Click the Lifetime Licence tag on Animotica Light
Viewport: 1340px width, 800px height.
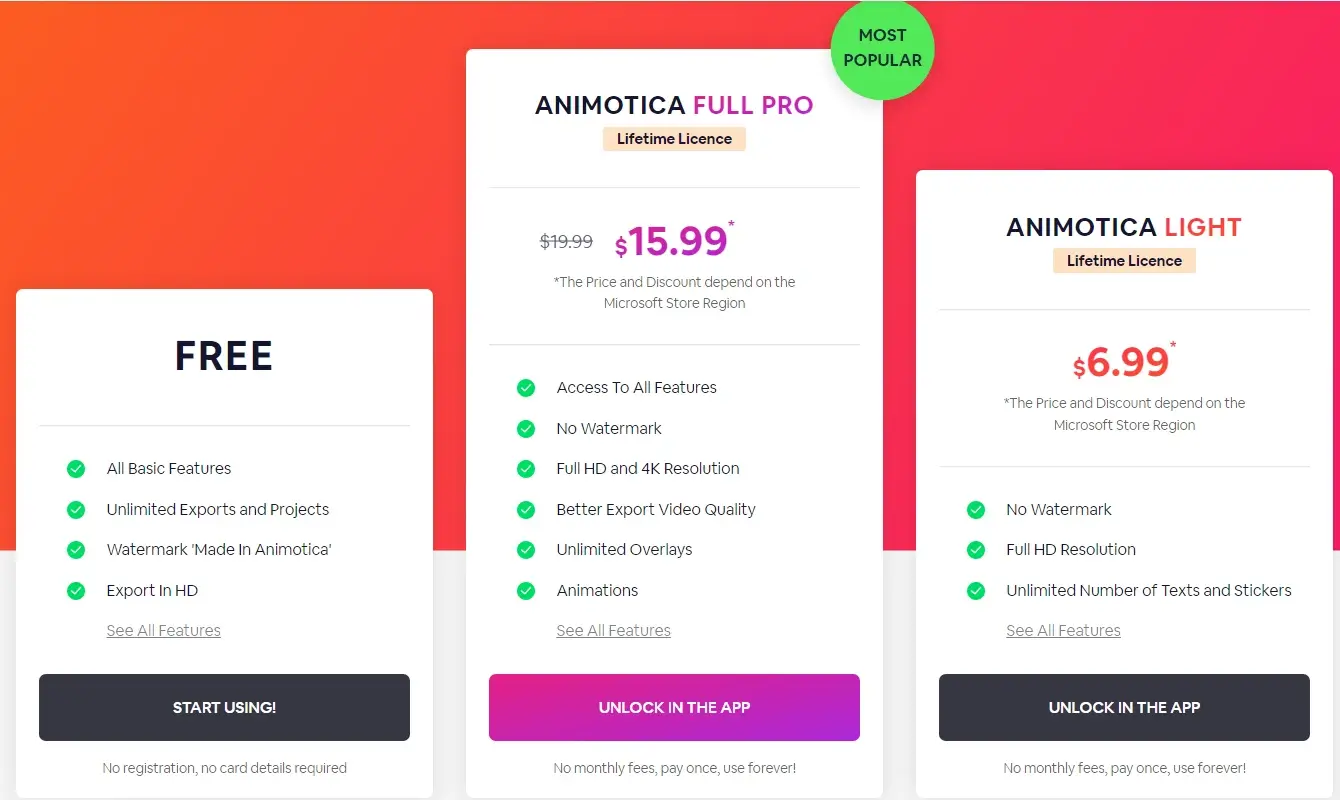(x=1124, y=261)
